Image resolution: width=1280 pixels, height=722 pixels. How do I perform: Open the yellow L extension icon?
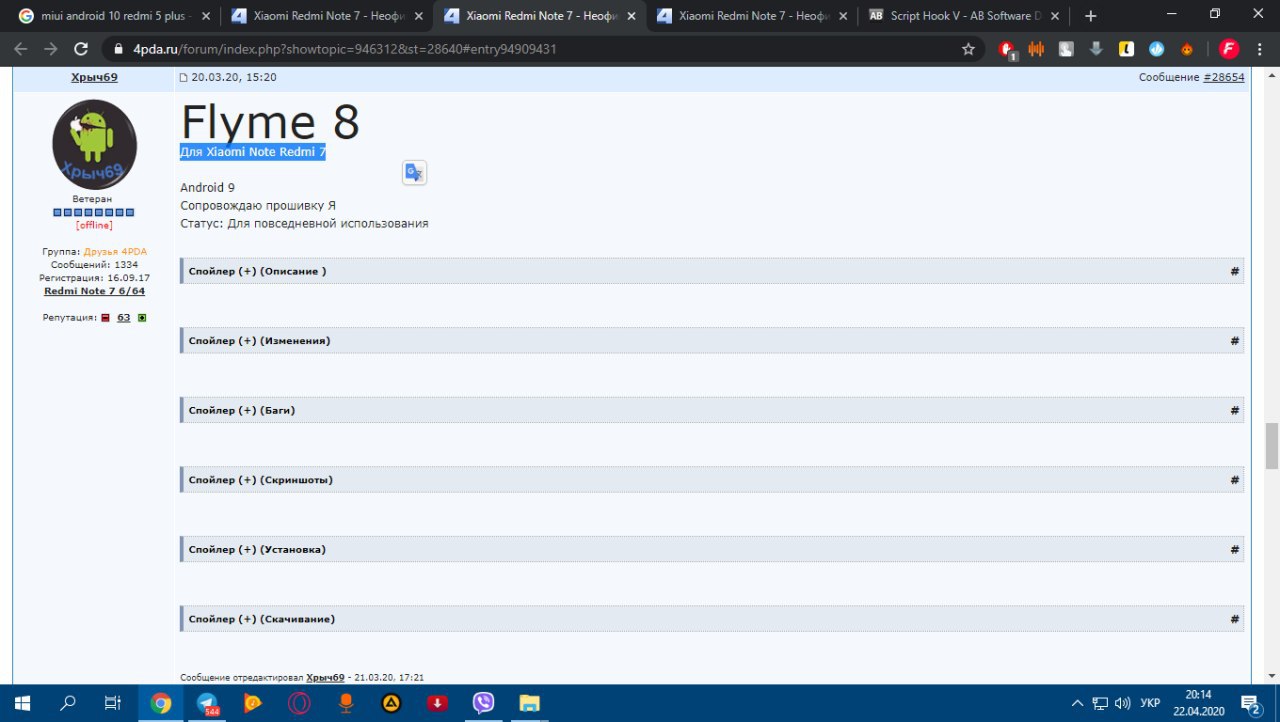1126,48
